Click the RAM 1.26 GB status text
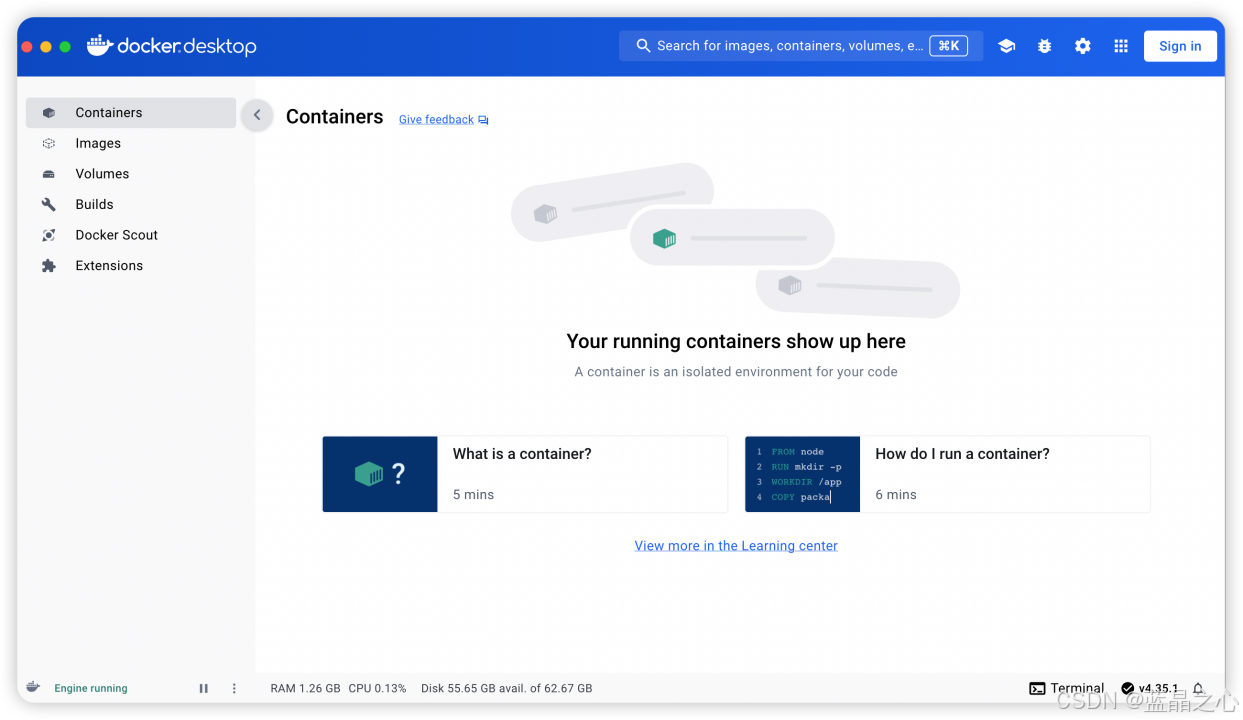 (x=306, y=688)
